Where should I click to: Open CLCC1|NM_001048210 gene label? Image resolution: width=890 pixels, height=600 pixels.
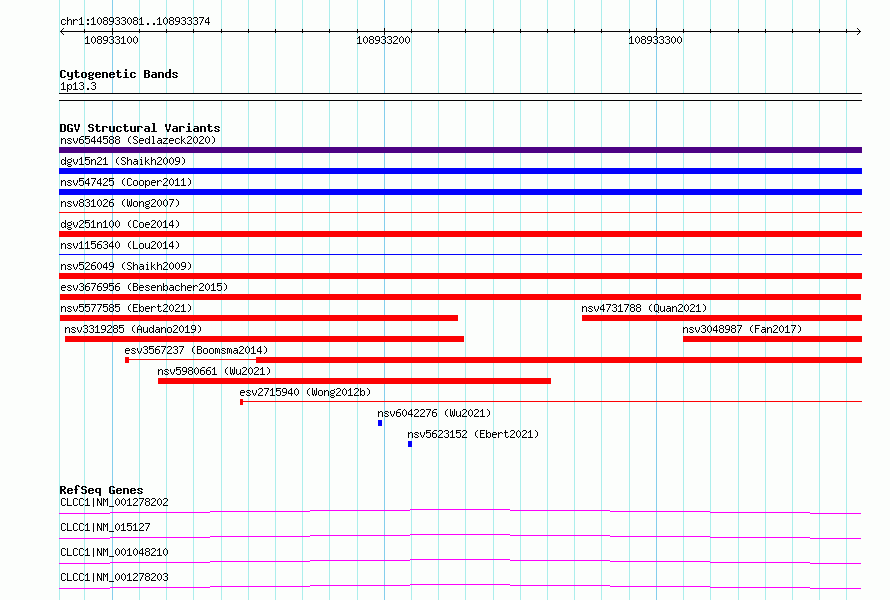click(x=114, y=552)
